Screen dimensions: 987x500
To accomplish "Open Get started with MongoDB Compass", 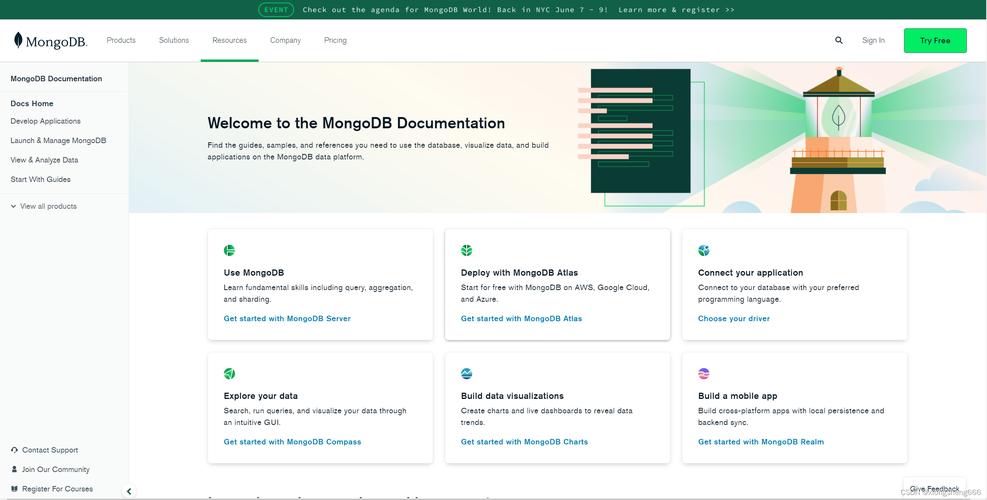I will coord(292,442).
